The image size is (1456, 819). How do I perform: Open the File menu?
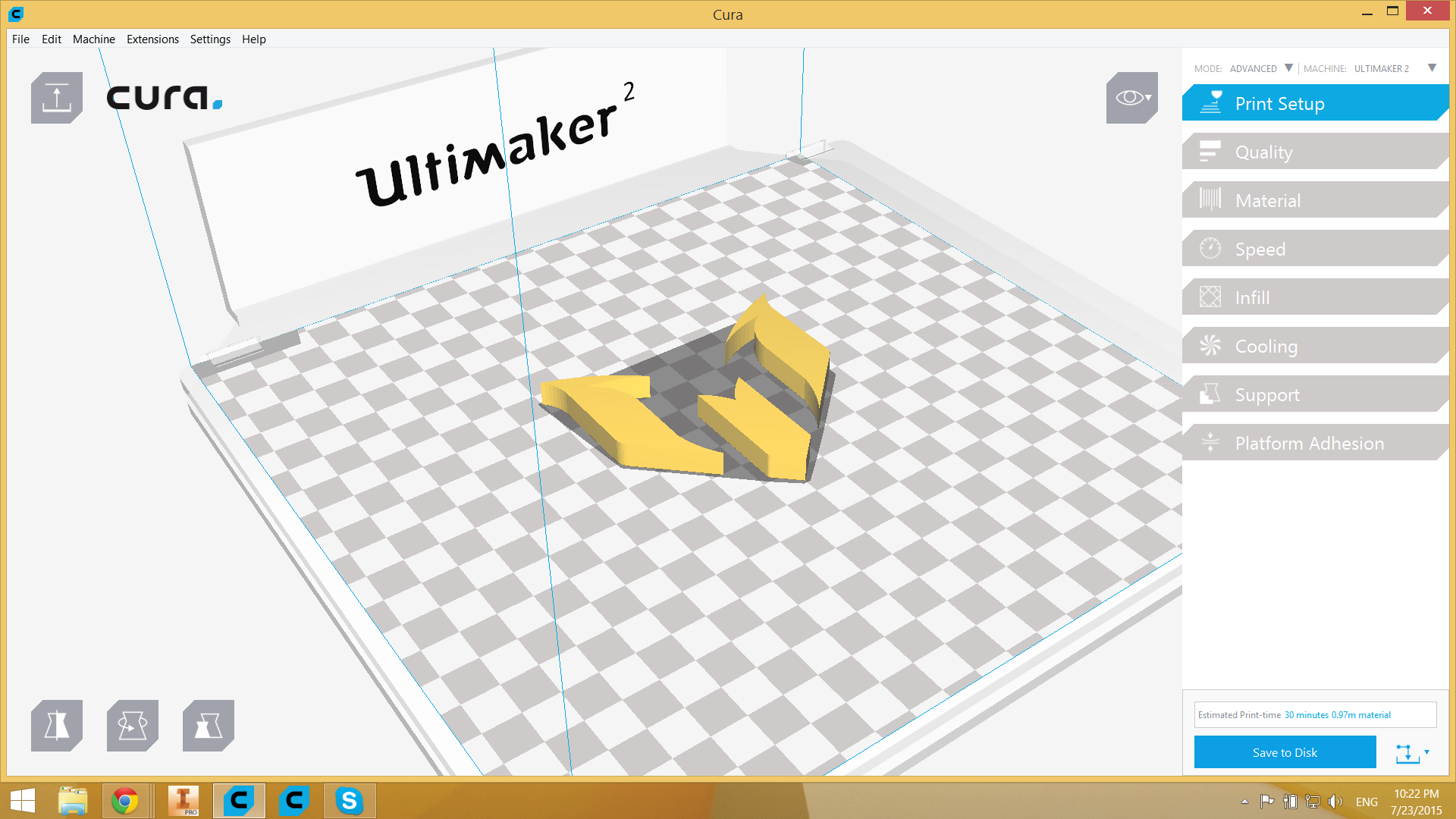(x=20, y=39)
